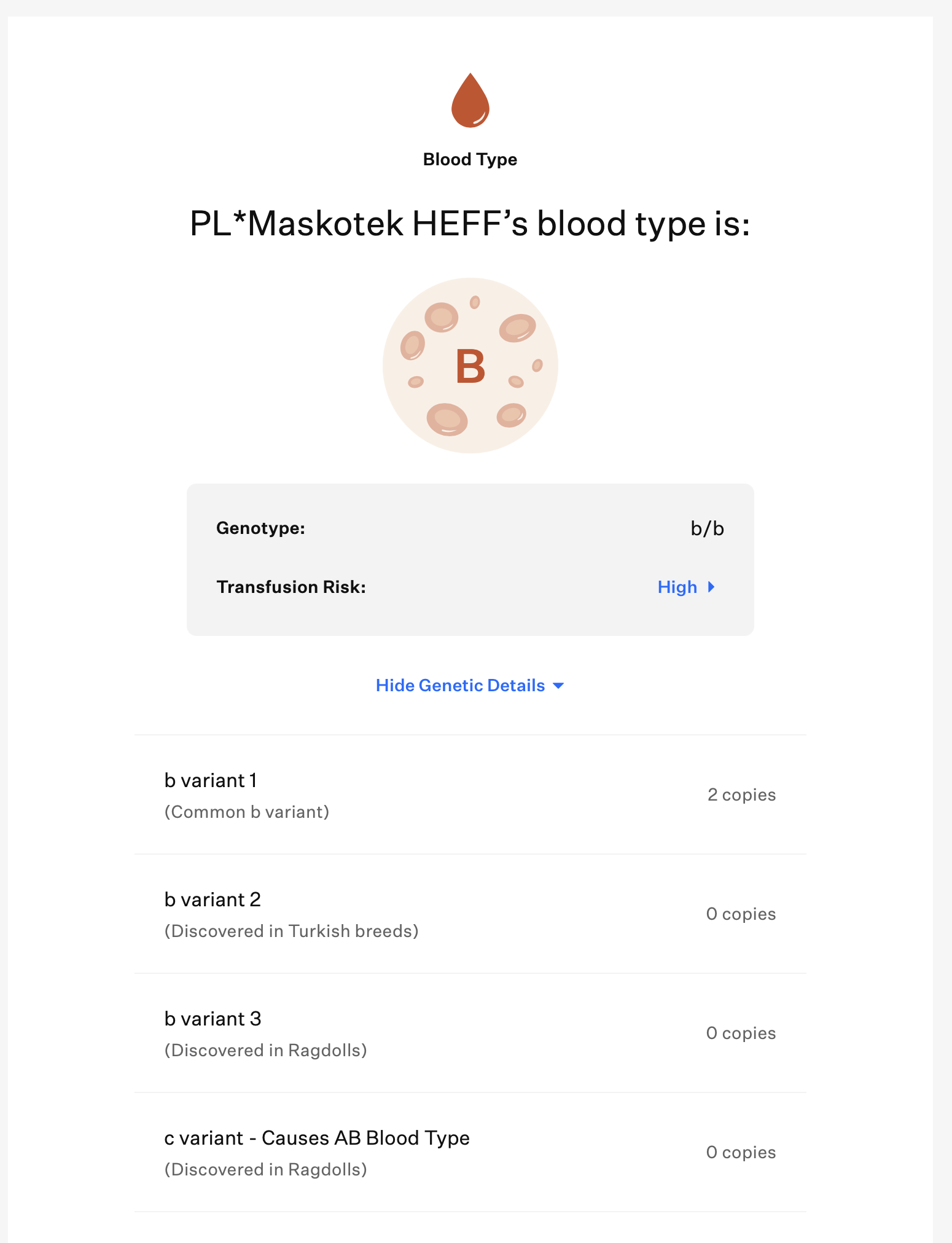Image resolution: width=952 pixels, height=1243 pixels.
Task: Click the Transfusion Risk label
Action: pos(291,587)
